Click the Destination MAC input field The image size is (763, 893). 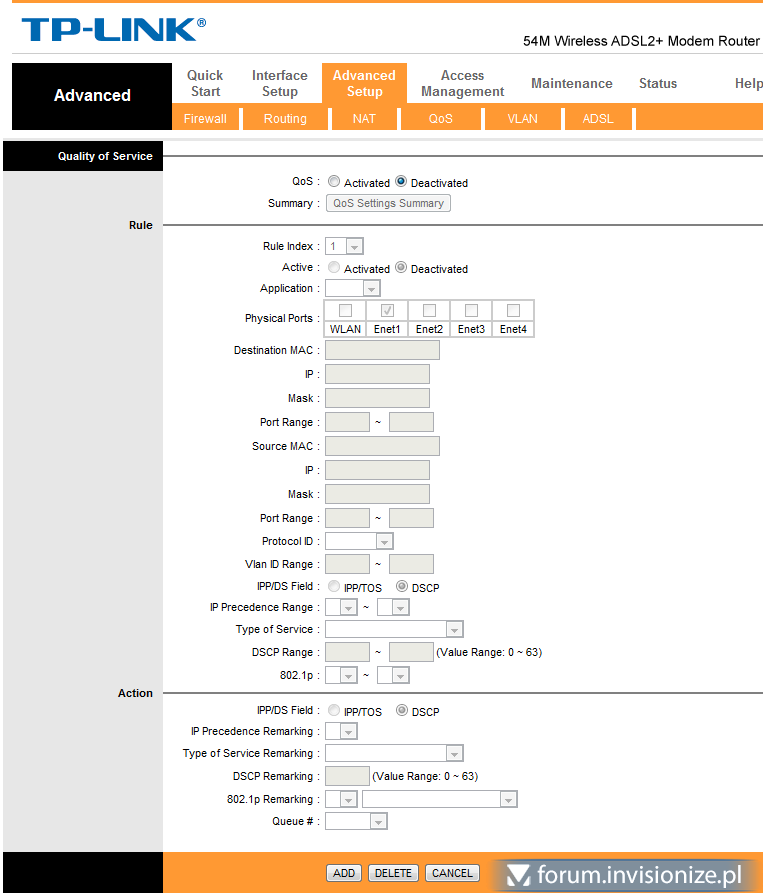pos(382,350)
